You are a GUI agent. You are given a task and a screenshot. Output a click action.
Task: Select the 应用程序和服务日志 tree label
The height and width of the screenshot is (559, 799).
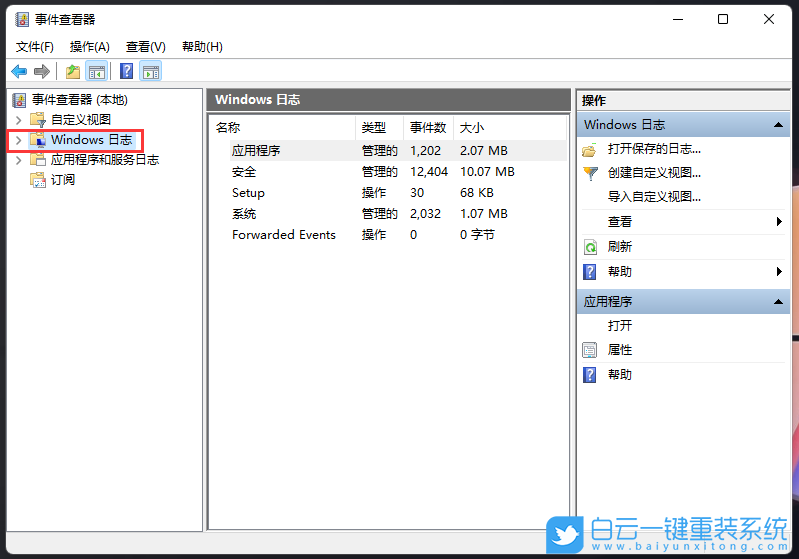[105, 159]
